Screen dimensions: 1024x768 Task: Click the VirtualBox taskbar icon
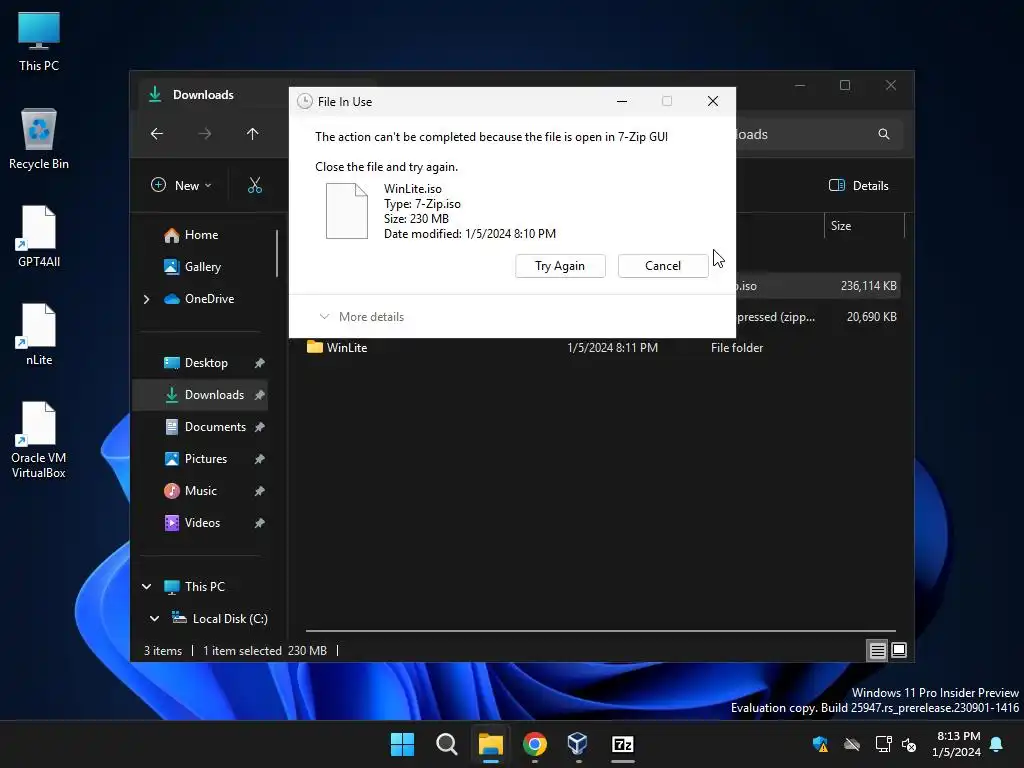coord(578,744)
